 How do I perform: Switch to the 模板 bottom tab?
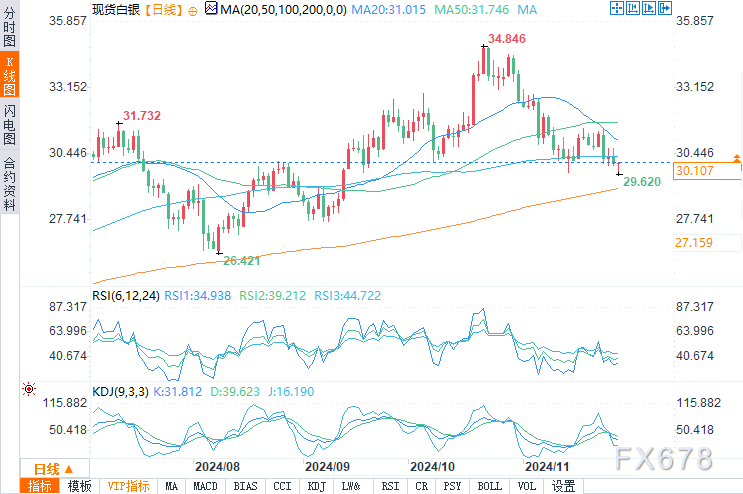coord(79,486)
